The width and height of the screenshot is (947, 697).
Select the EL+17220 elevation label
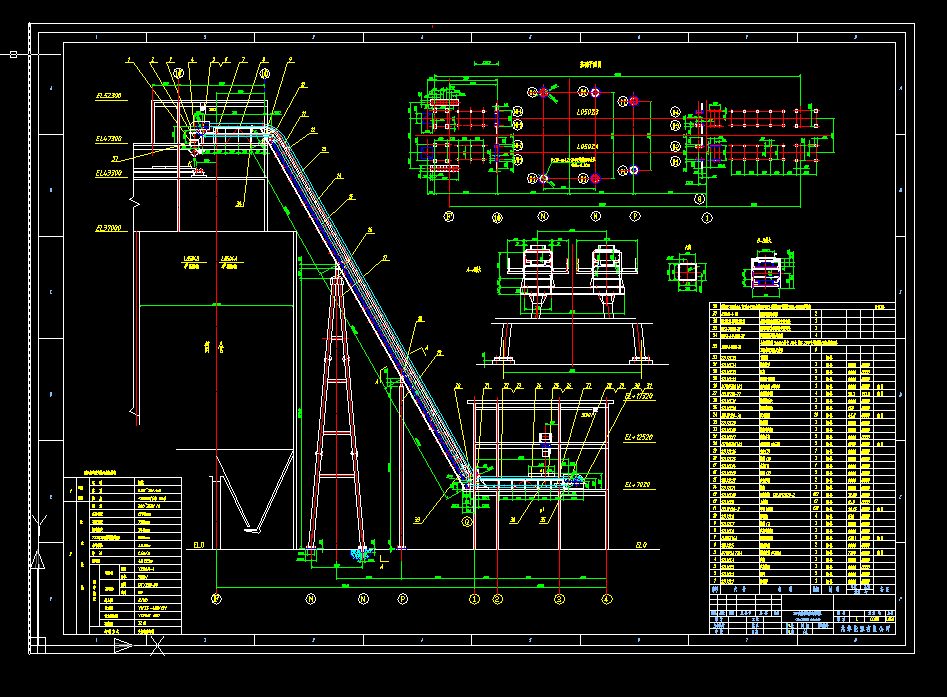coord(637,397)
